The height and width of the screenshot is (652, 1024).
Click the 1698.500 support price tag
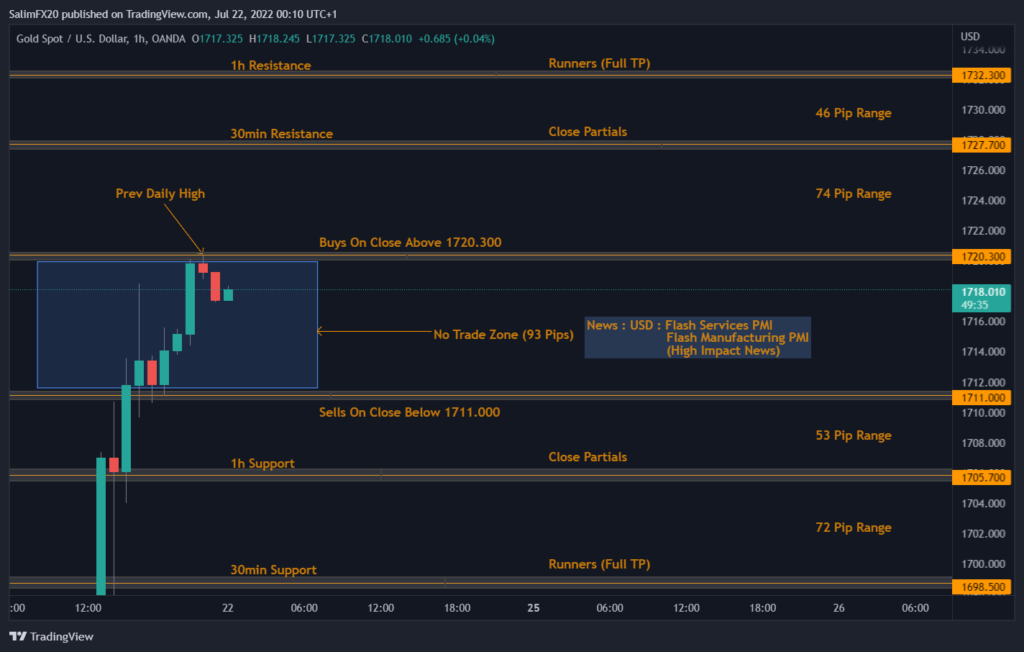click(x=981, y=587)
